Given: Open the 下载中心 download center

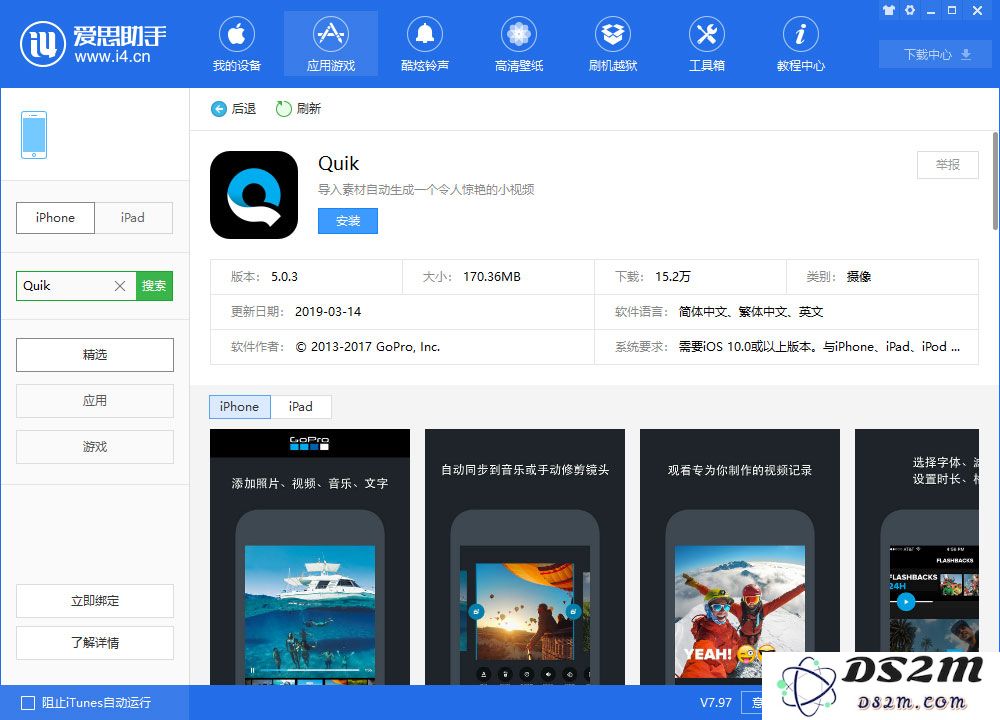Looking at the screenshot, I should click(936, 54).
